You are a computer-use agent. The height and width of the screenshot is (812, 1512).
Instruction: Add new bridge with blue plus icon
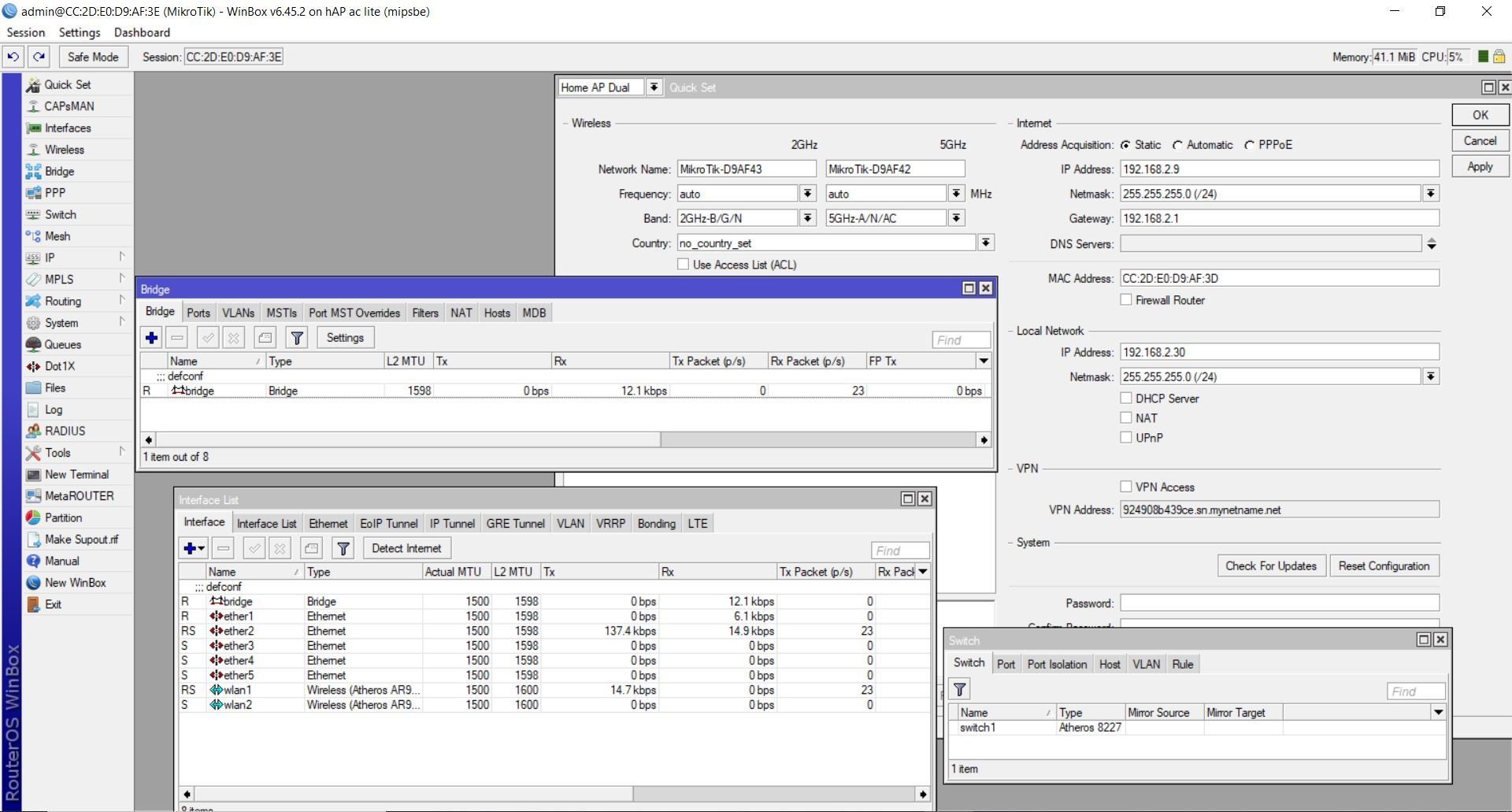[x=151, y=338]
